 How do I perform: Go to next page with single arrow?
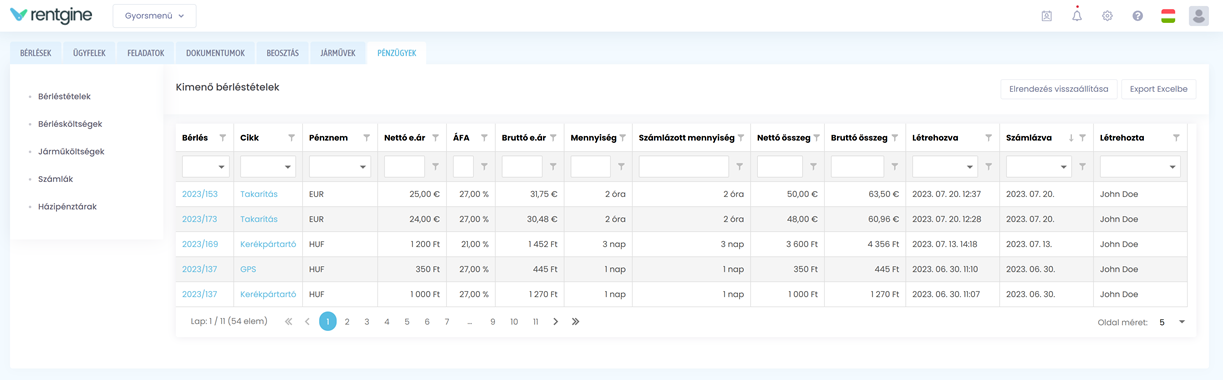[x=556, y=322]
